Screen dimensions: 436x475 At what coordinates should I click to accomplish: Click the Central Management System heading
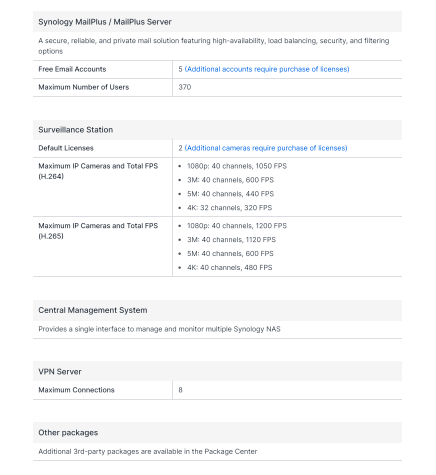93,310
